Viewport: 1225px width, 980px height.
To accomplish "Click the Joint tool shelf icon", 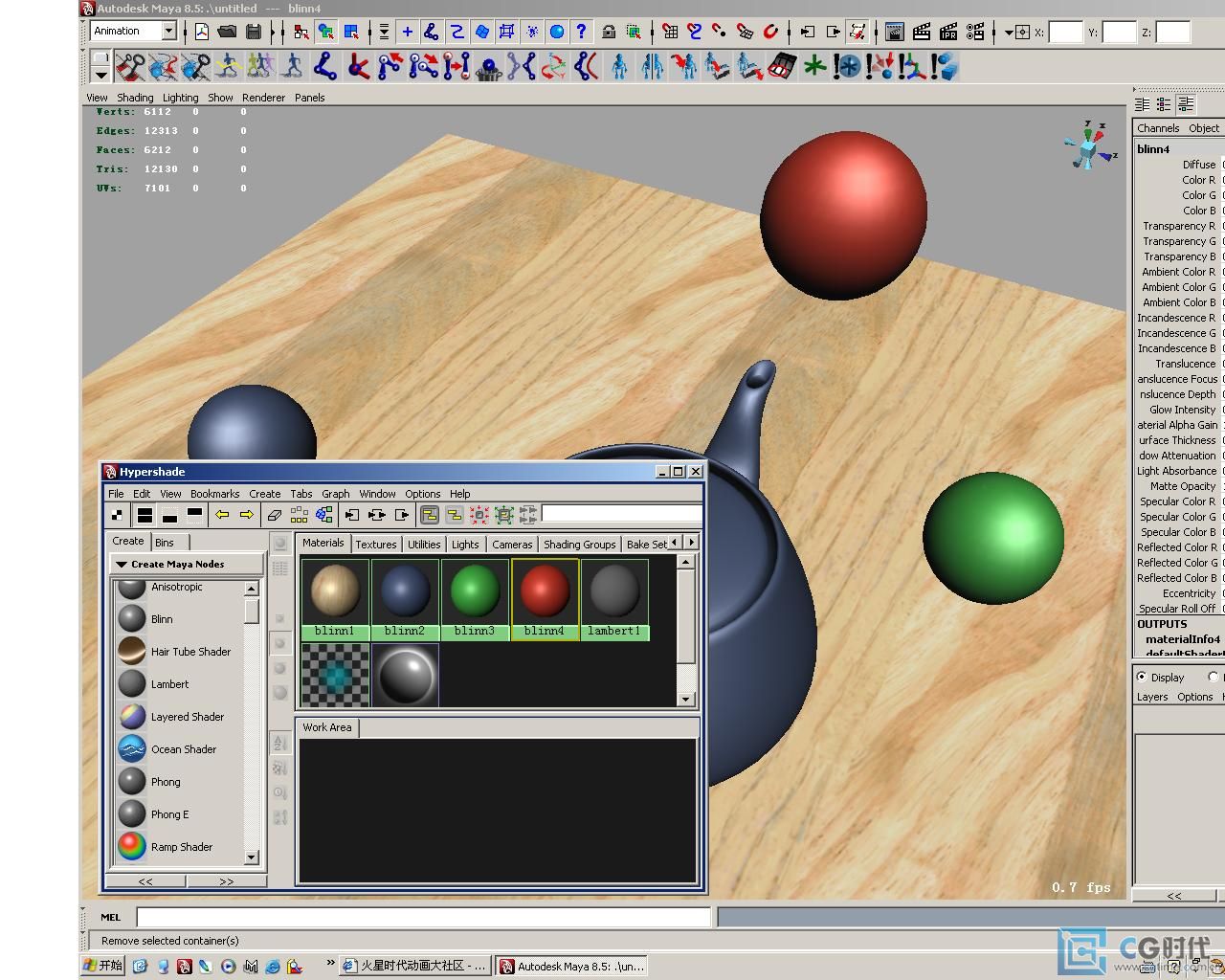I will point(325,67).
